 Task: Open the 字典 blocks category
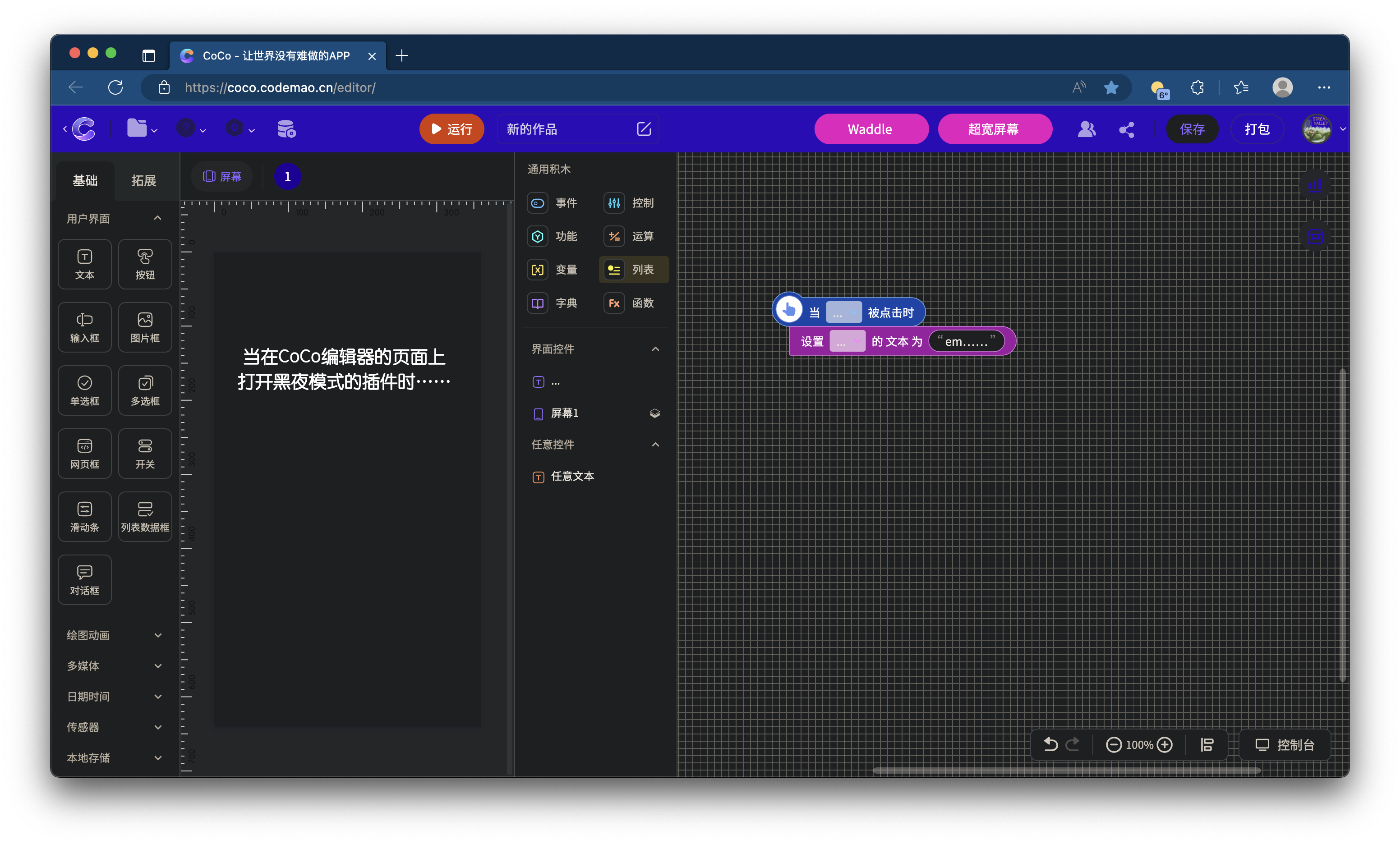point(552,303)
